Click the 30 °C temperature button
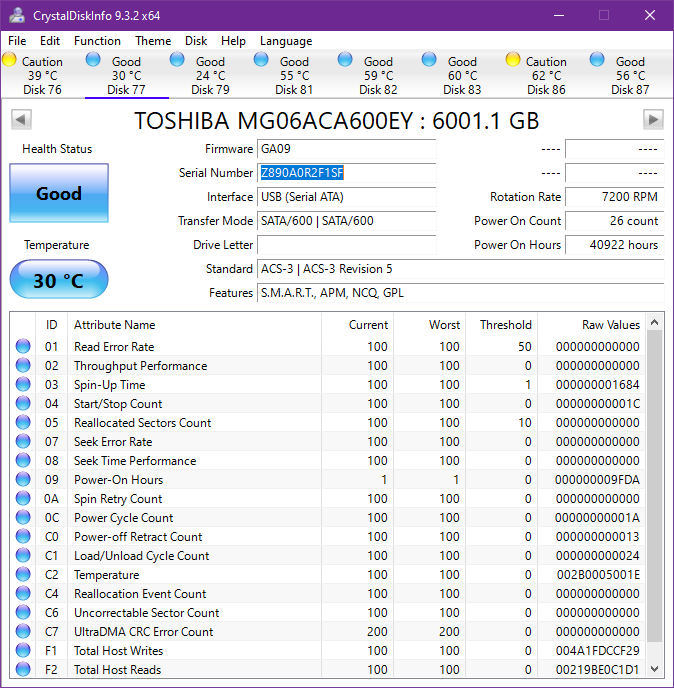The width and height of the screenshot is (674, 688). tap(59, 280)
